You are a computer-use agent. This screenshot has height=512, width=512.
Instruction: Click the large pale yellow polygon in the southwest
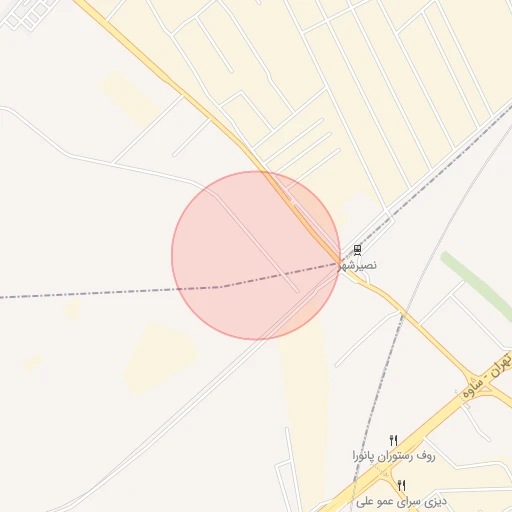160,358
